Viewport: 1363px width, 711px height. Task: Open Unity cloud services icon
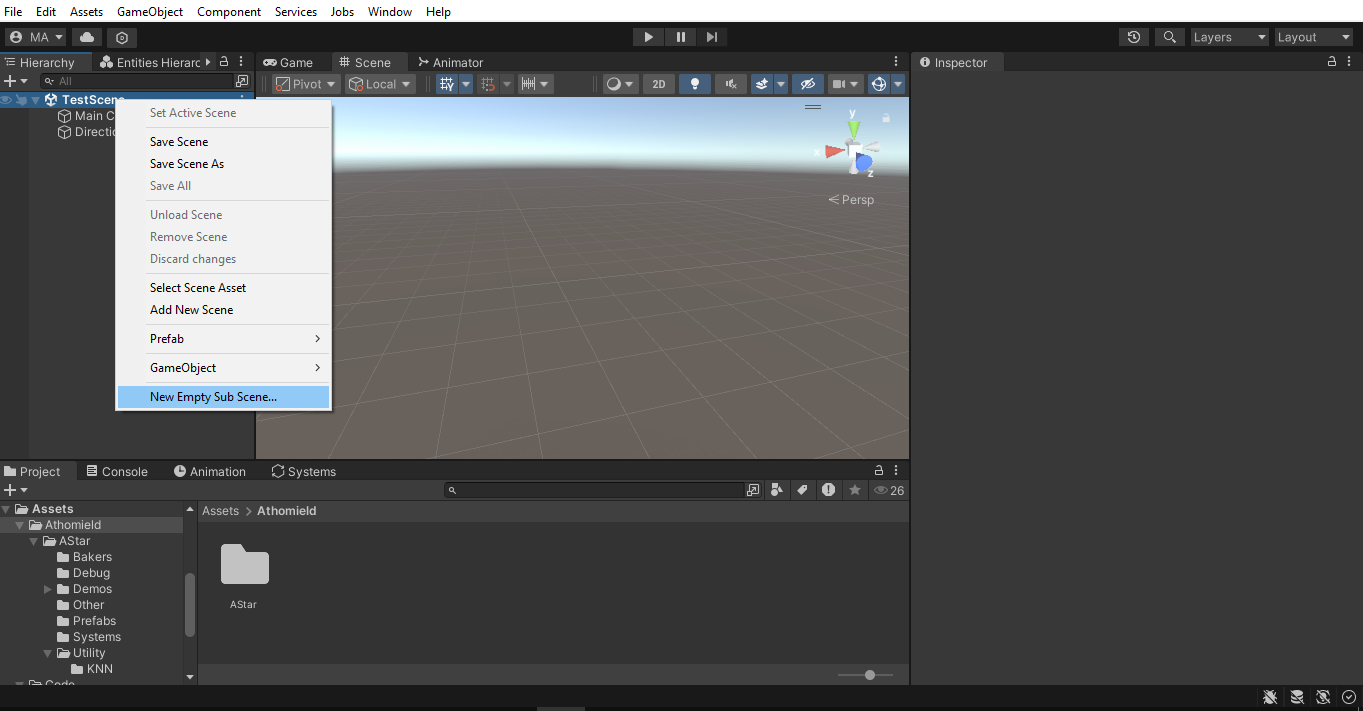tap(87, 37)
